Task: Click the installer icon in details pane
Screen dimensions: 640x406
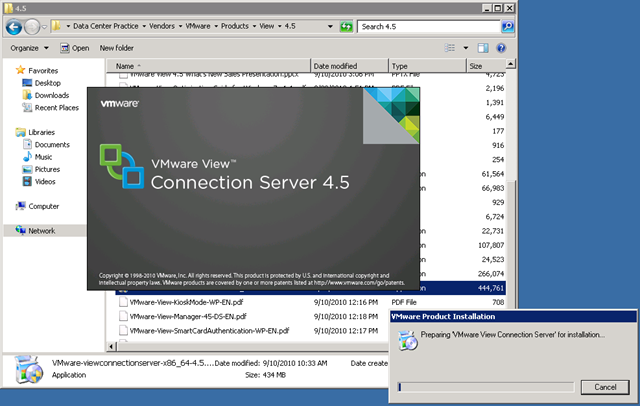Action: pos(28,369)
